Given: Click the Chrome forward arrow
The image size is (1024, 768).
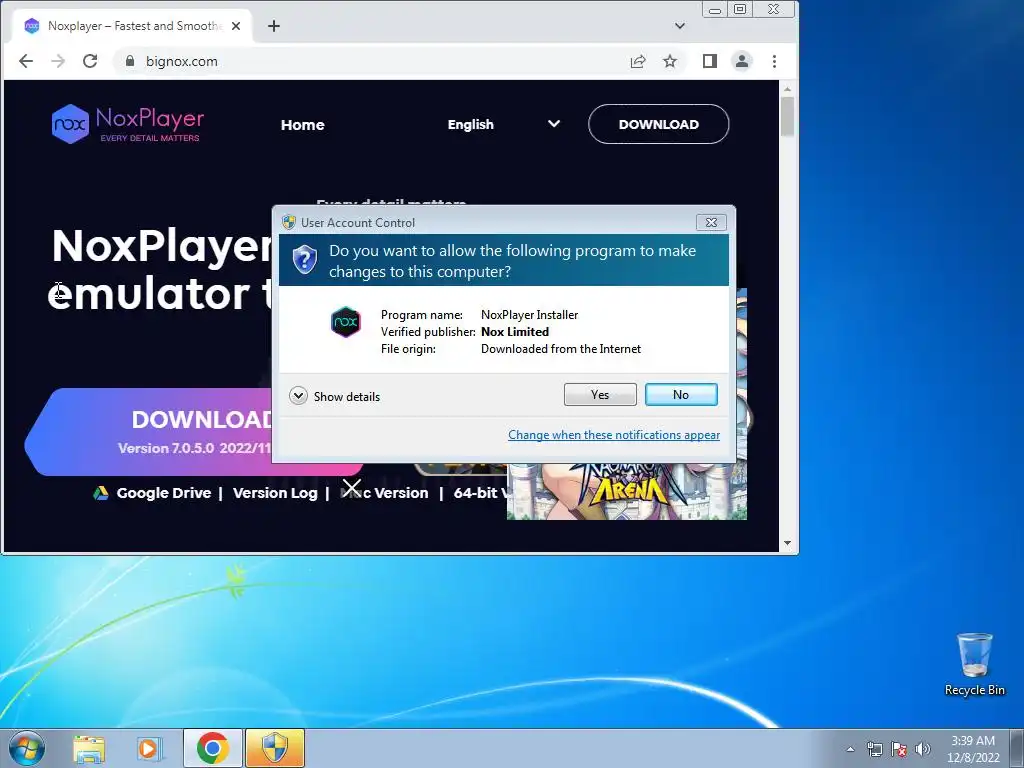Looking at the screenshot, I should point(58,61).
